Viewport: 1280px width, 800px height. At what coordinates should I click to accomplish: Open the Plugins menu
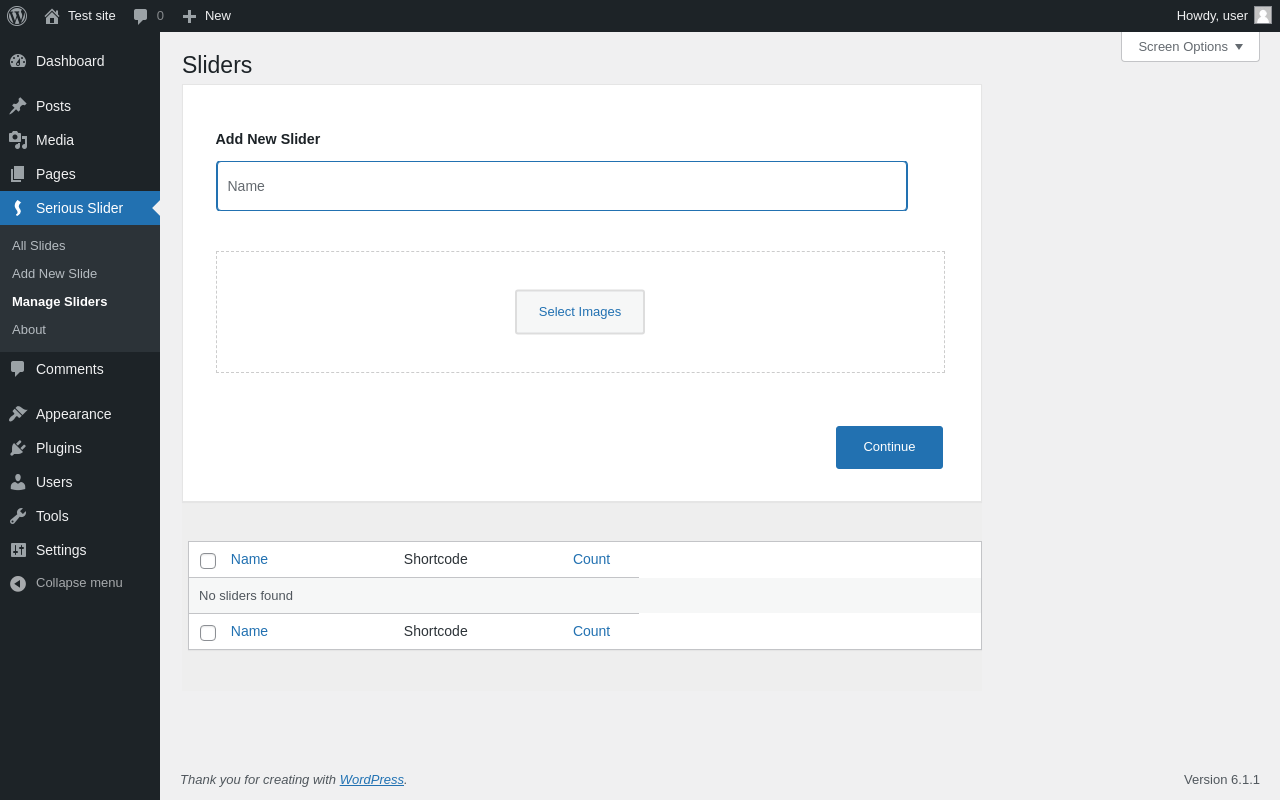tap(80, 448)
